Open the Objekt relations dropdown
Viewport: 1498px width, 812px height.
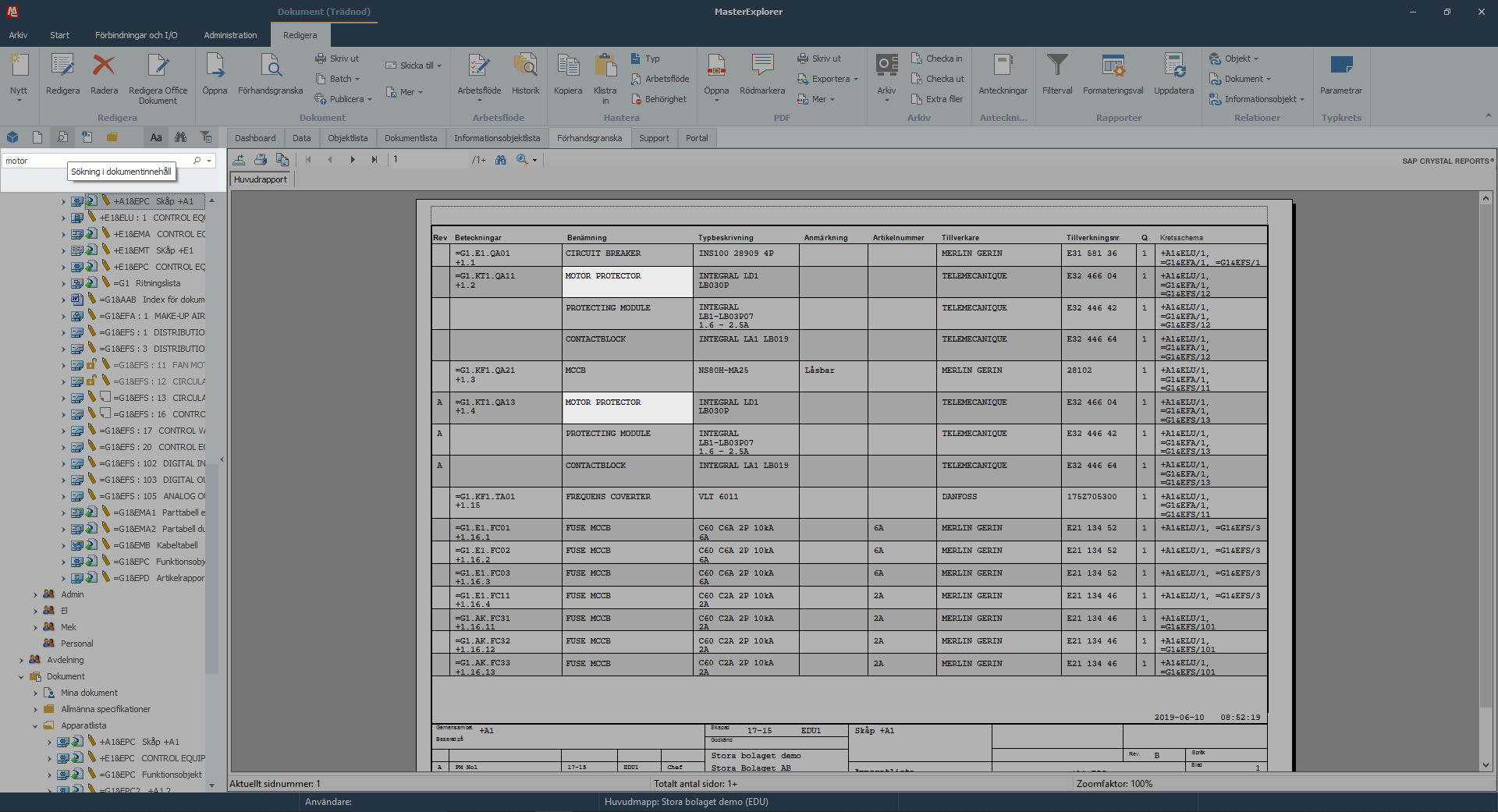click(1234, 59)
